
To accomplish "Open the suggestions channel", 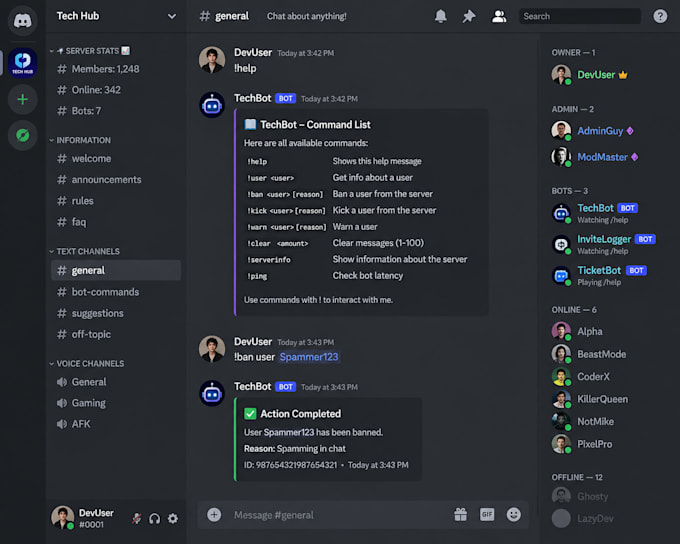I will pos(116,313).
